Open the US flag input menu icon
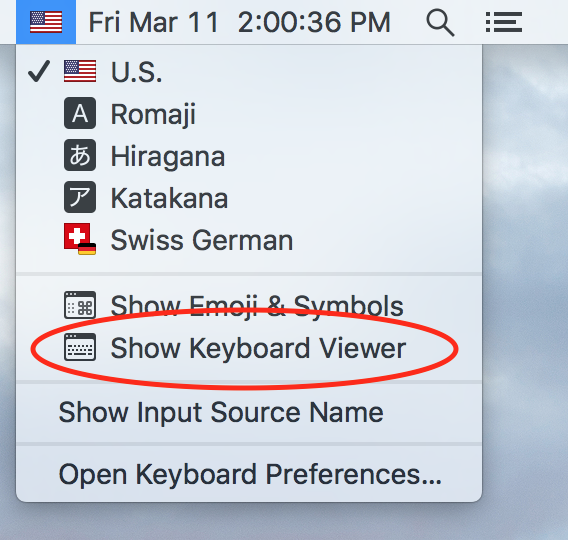The height and width of the screenshot is (540, 568). [46, 22]
